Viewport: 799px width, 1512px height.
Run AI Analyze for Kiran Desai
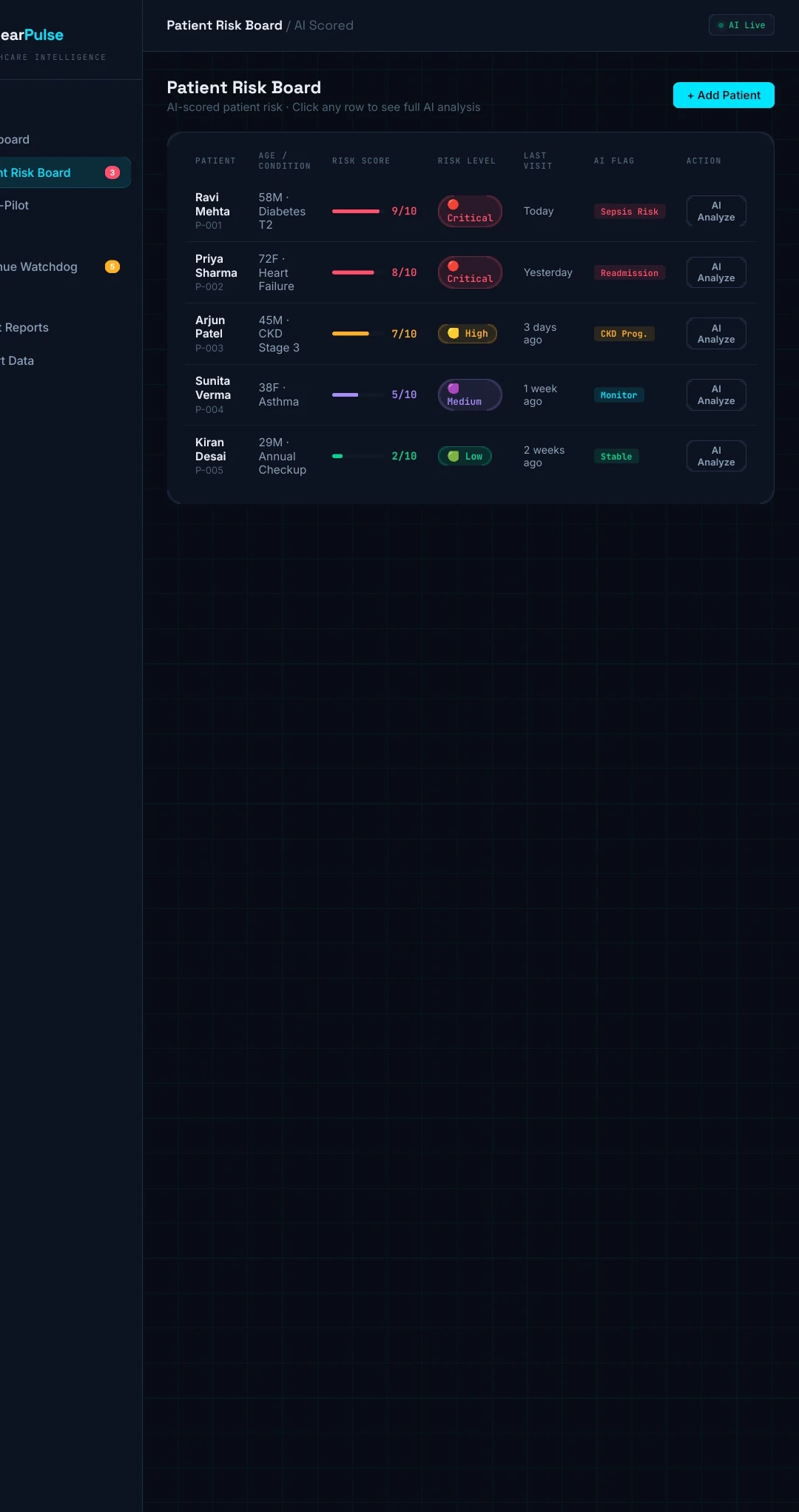[716, 456]
